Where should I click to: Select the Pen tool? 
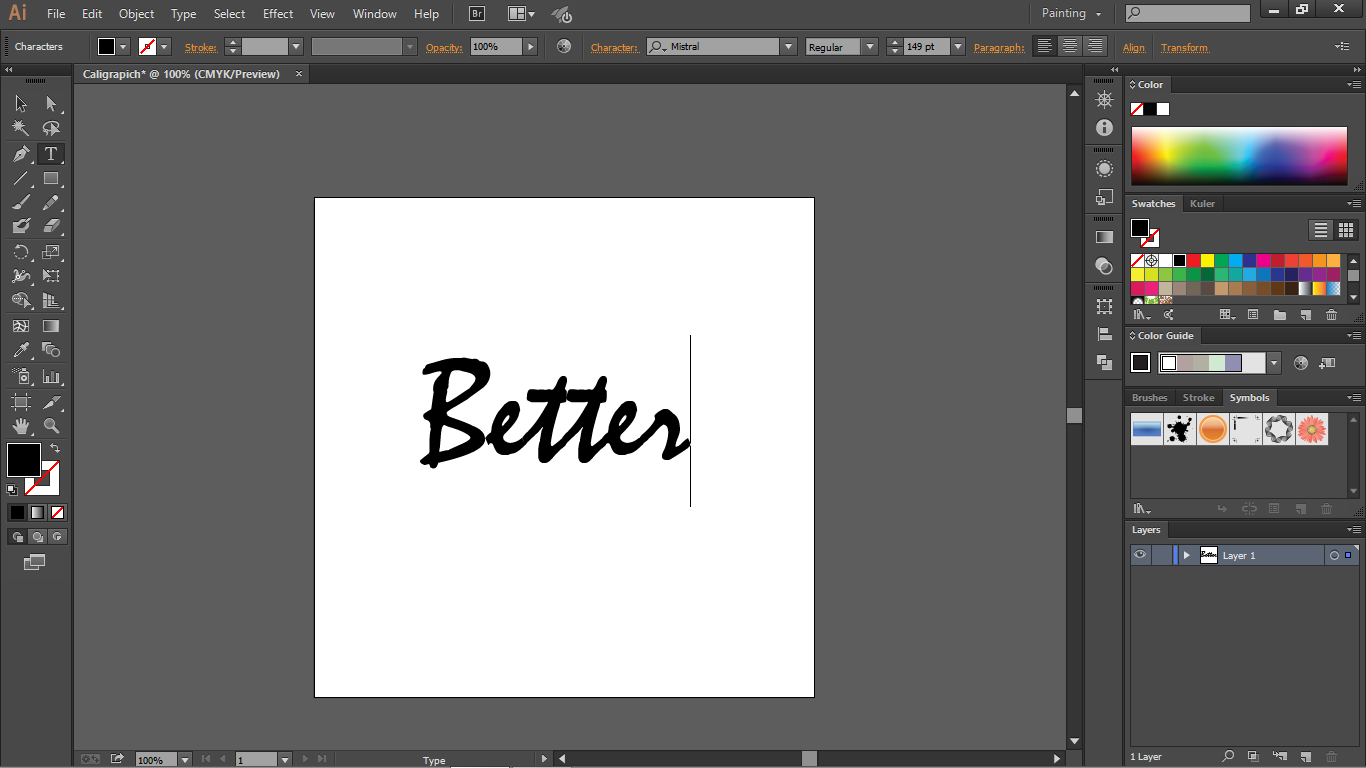tap(21, 154)
